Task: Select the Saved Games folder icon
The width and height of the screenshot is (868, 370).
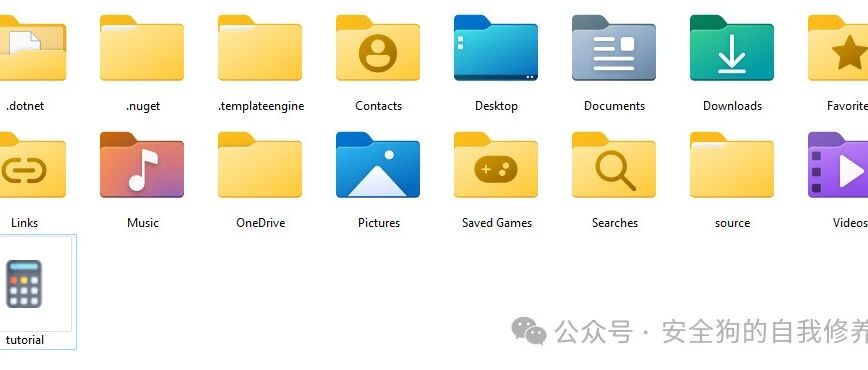Action: [x=495, y=165]
